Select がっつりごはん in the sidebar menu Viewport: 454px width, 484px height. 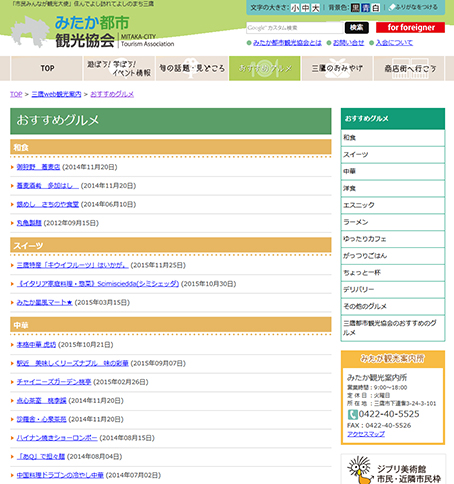[393, 256]
